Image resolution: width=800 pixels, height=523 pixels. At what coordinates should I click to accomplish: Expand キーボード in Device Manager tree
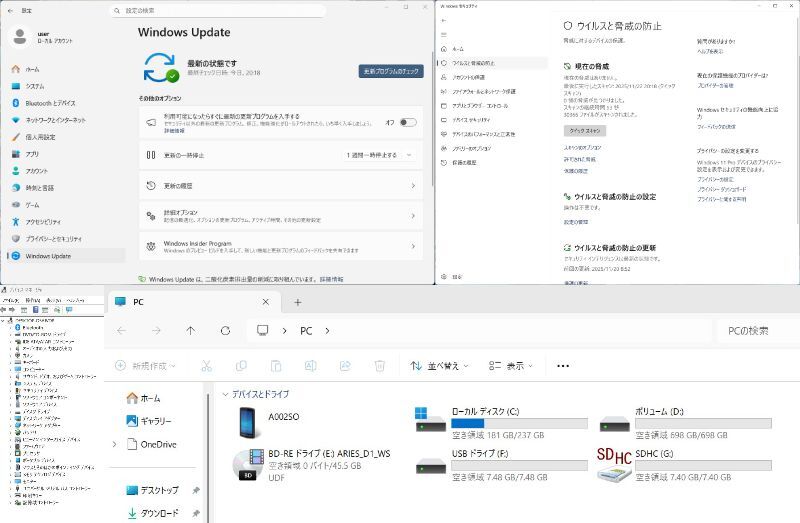pyautogui.click(x=11, y=362)
